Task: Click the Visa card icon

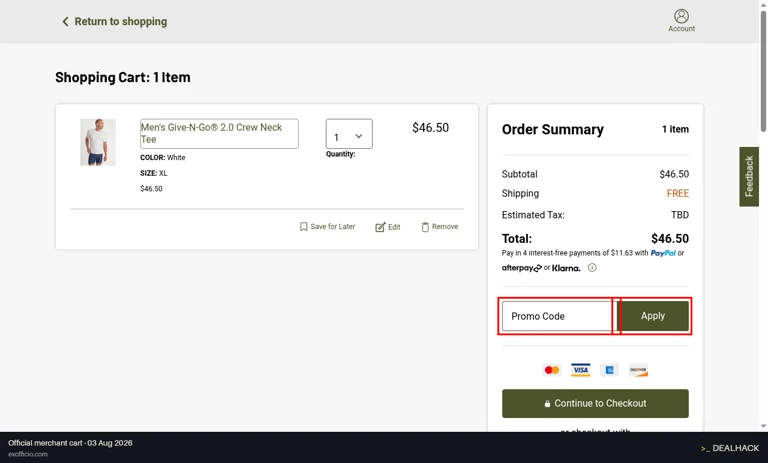Action: pyautogui.click(x=580, y=370)
